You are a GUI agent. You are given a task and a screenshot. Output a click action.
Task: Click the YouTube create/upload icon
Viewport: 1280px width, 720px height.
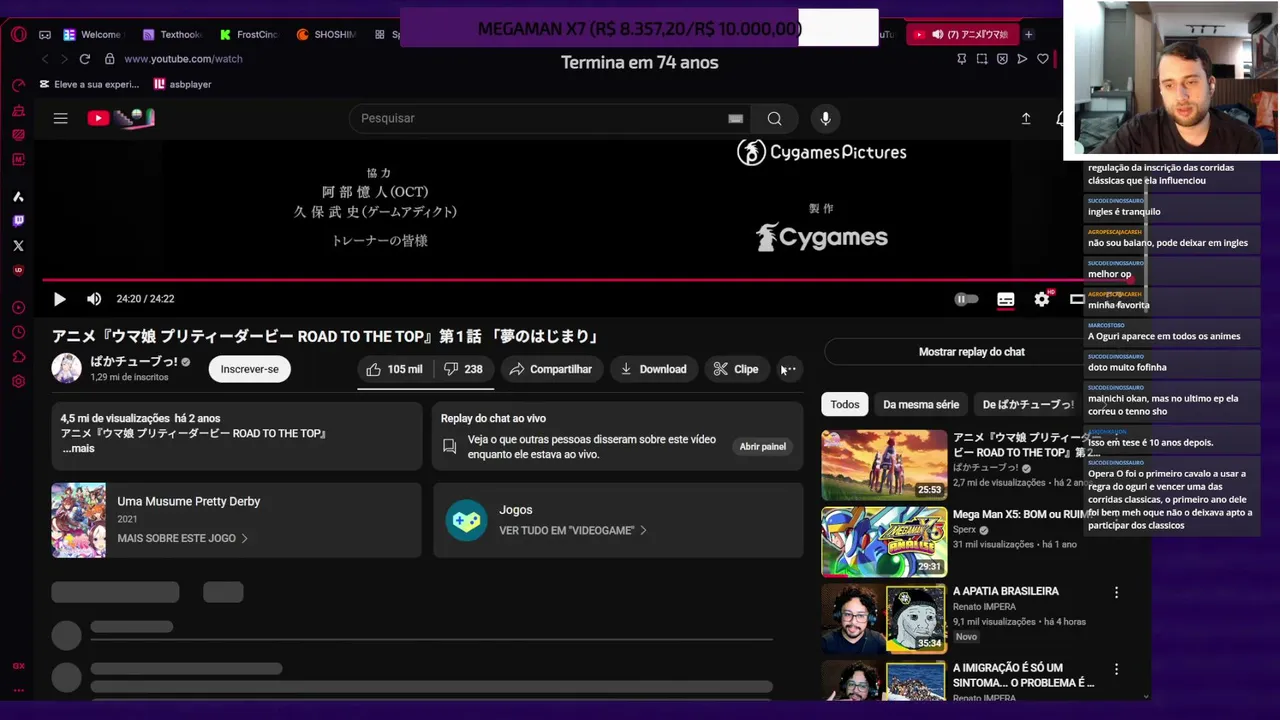pos(1026,118)
